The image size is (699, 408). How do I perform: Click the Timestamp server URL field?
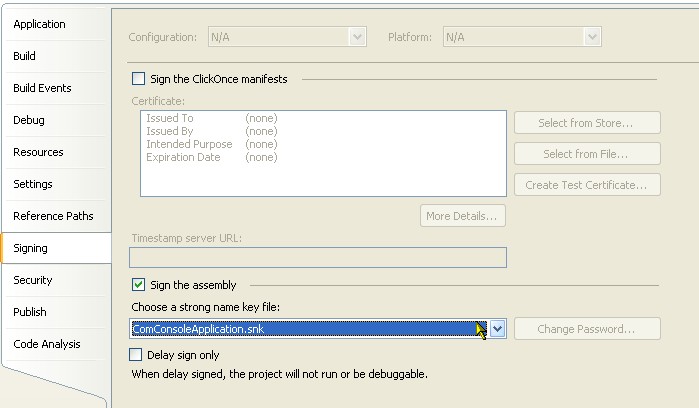(x=318, y=258)
